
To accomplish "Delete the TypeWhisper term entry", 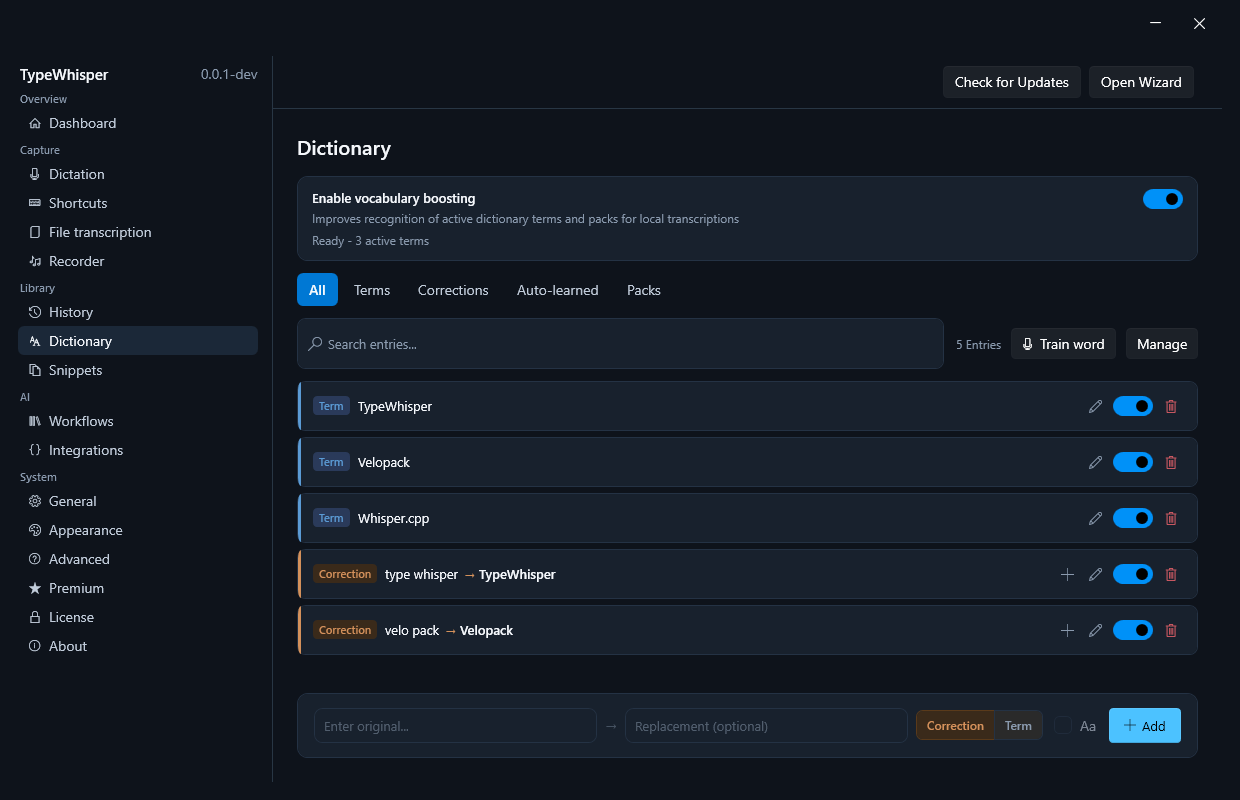I will pyautogui.click(x=1171, y=406).
